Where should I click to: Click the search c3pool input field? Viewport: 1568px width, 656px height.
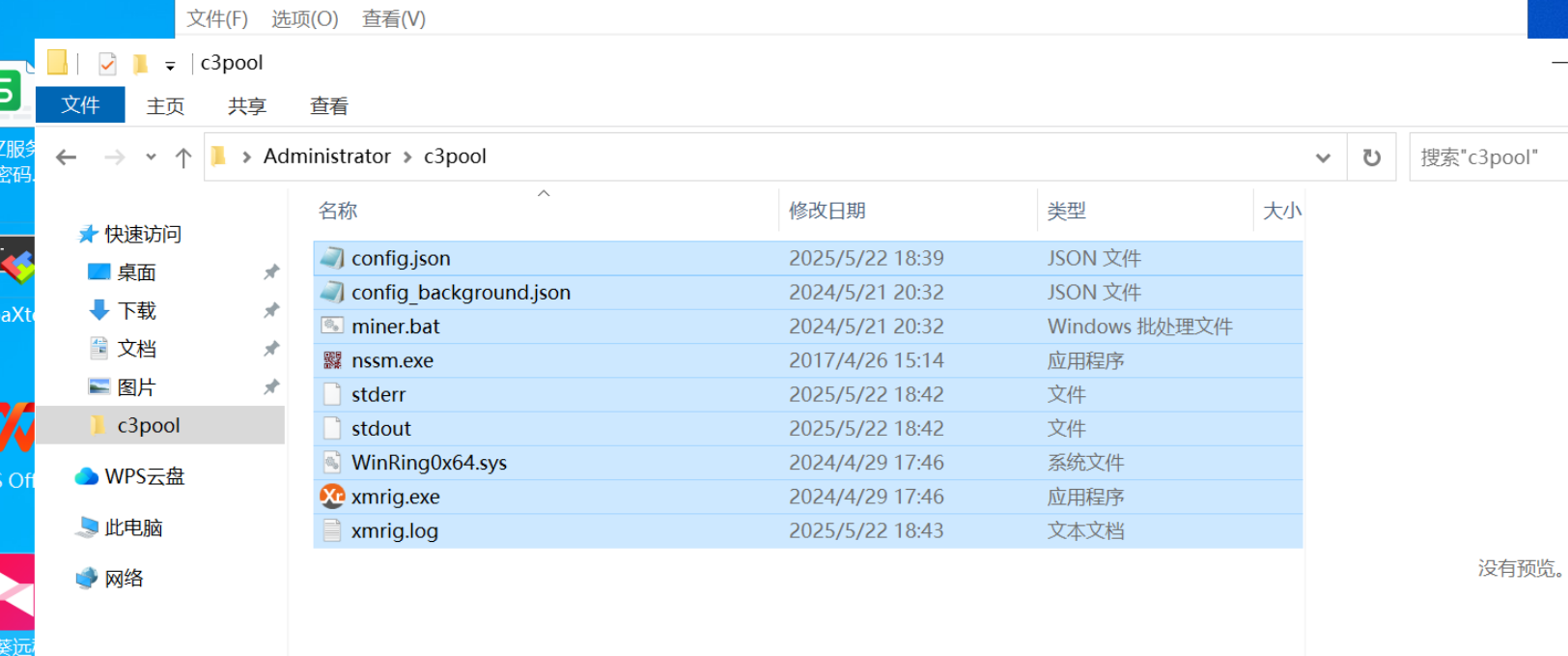pos(1488,157)
